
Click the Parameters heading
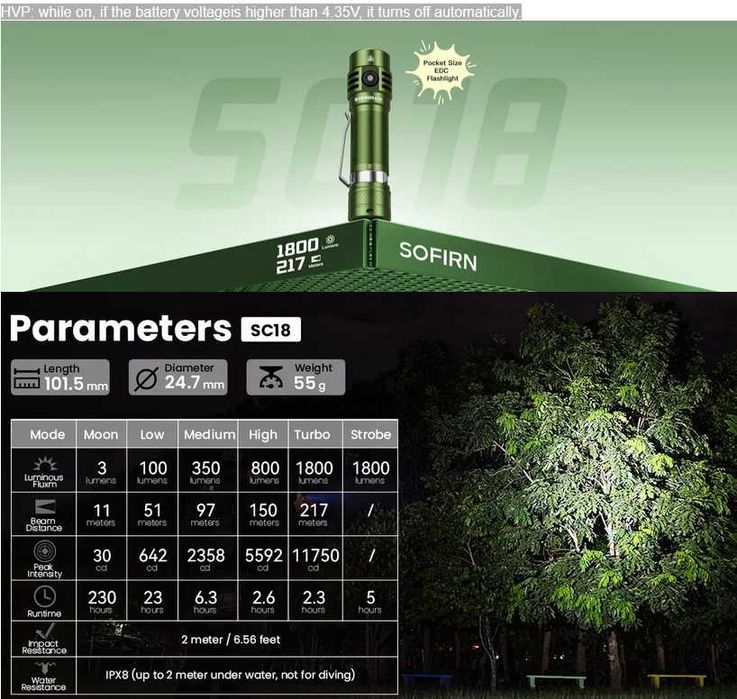click(x=121, y=328)
